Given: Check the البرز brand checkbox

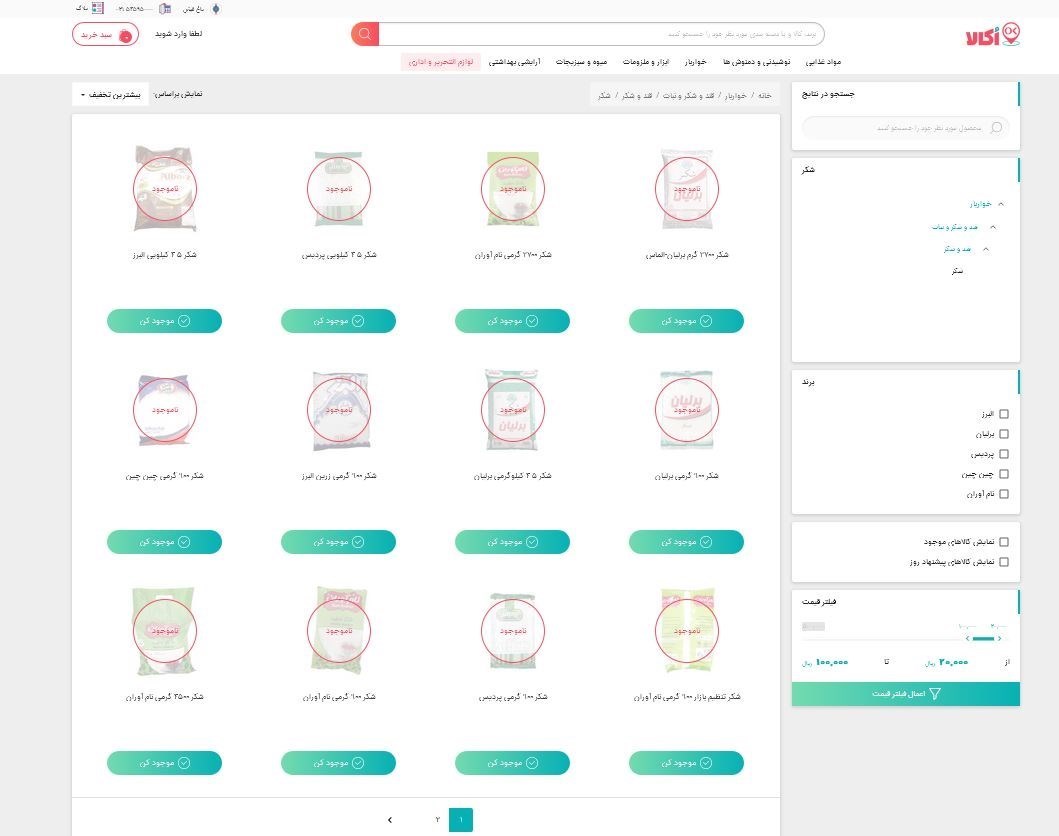Looking at the screenshot, I should (x=1004, y=414).
